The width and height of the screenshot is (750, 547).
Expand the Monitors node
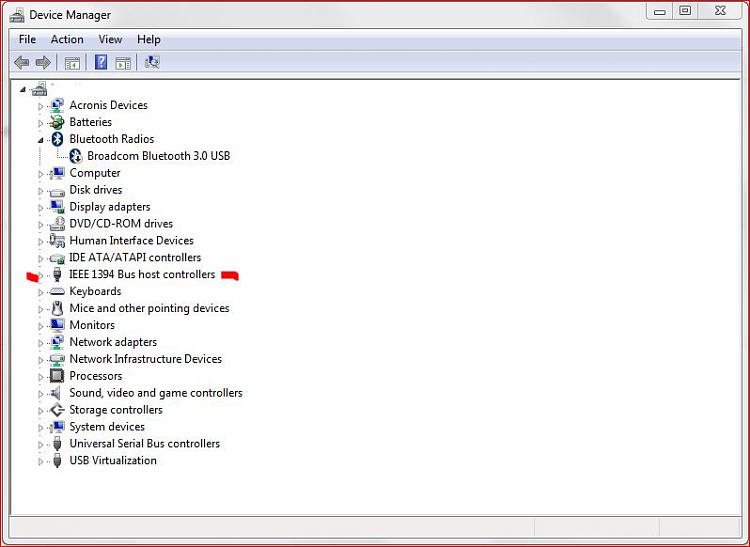coord(41,326)
